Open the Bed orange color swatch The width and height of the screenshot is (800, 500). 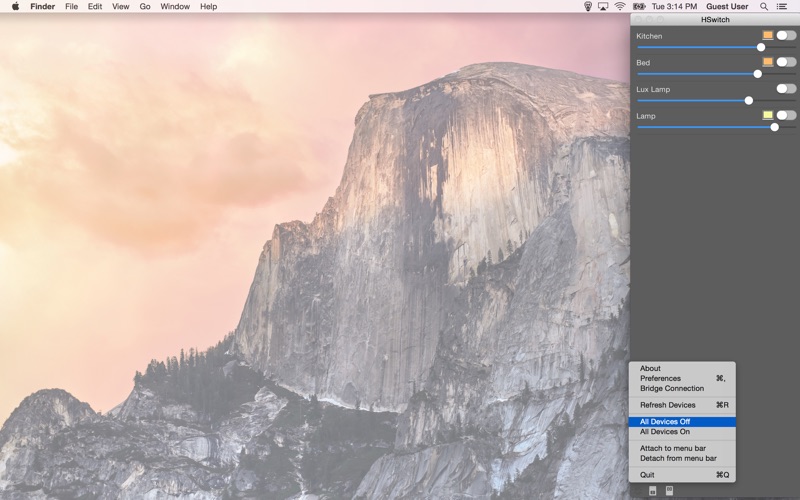pos(767,62)
